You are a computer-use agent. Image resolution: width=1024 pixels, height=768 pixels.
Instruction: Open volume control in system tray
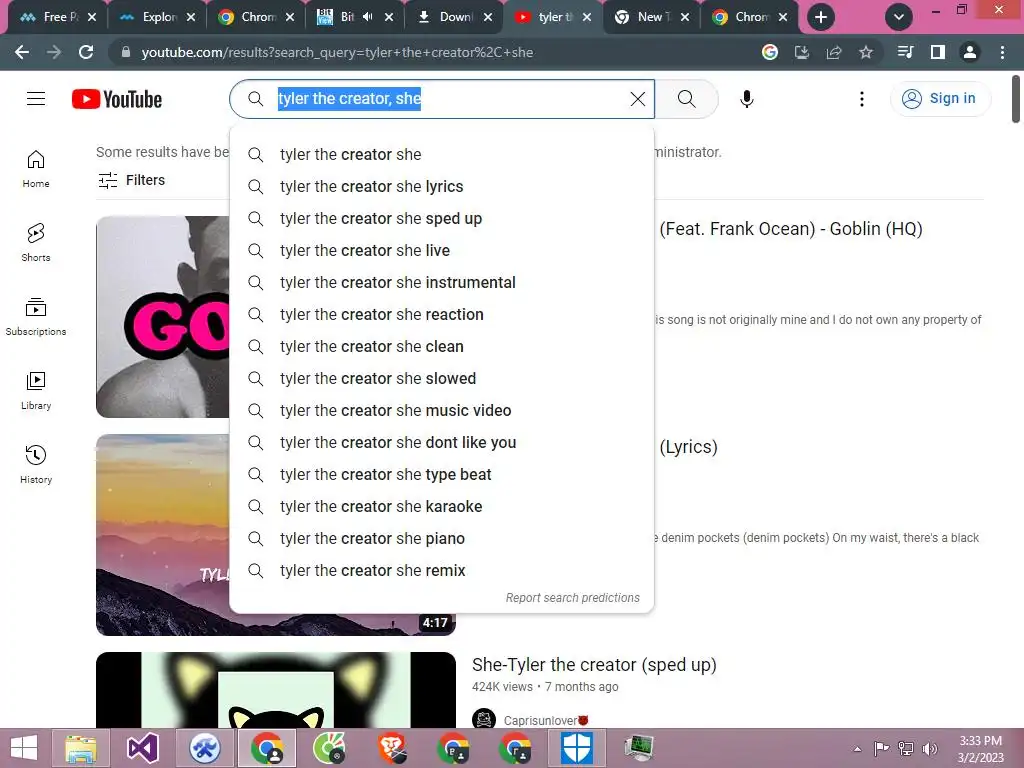[929, 748]
